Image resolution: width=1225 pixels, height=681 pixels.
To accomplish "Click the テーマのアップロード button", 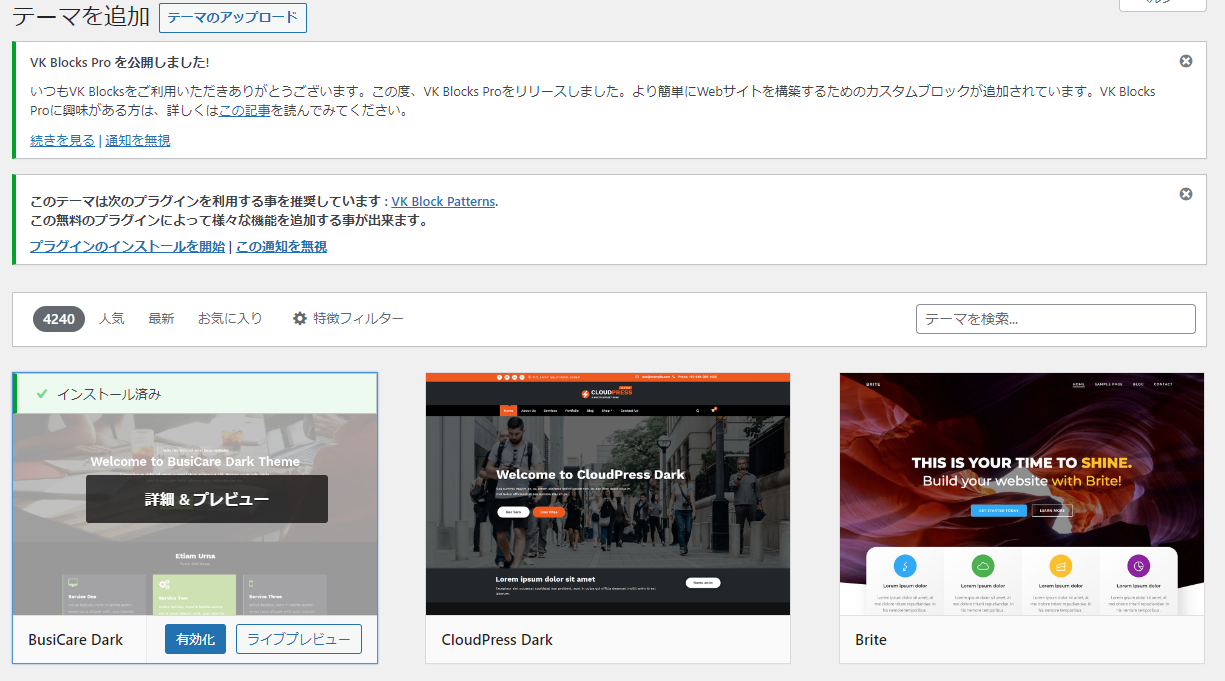I will point(233,18).
